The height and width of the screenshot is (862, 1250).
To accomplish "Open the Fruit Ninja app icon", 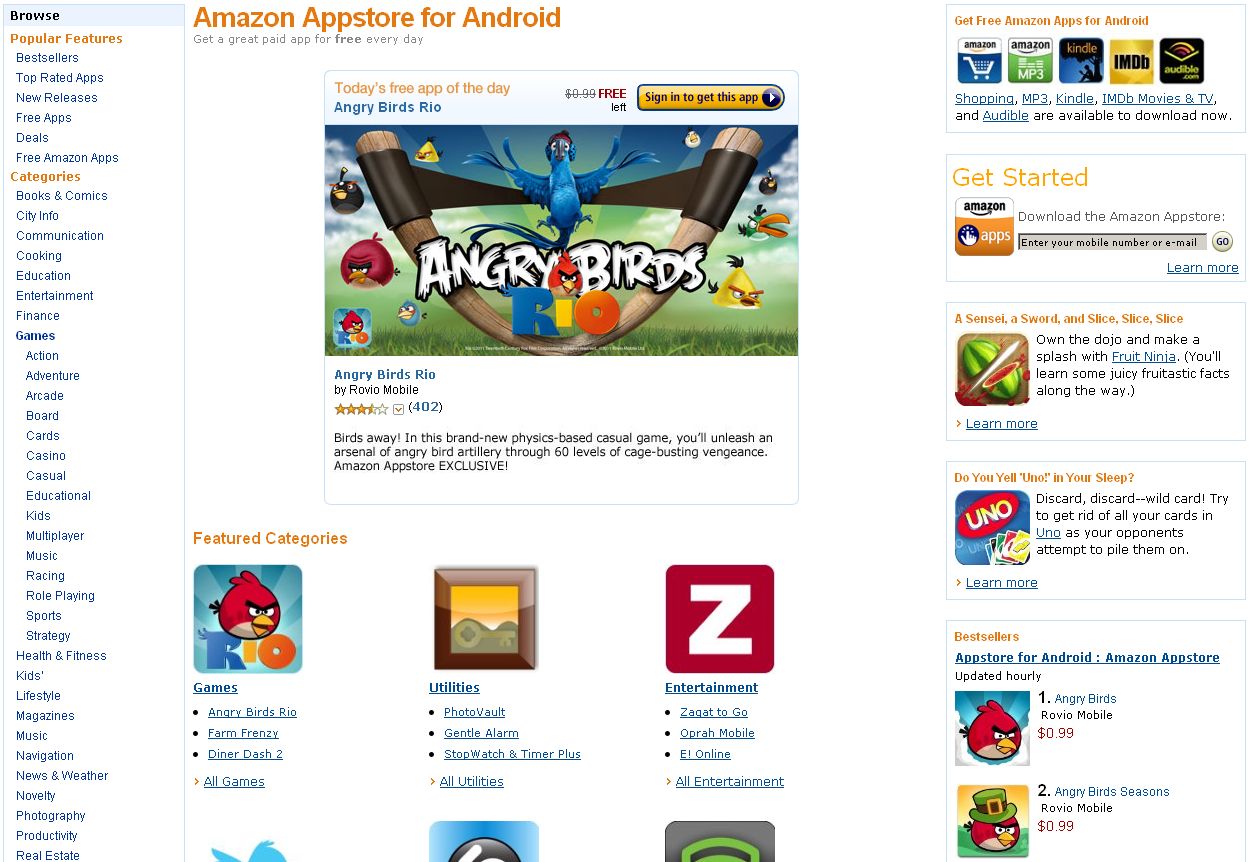I will coord(992,369).
